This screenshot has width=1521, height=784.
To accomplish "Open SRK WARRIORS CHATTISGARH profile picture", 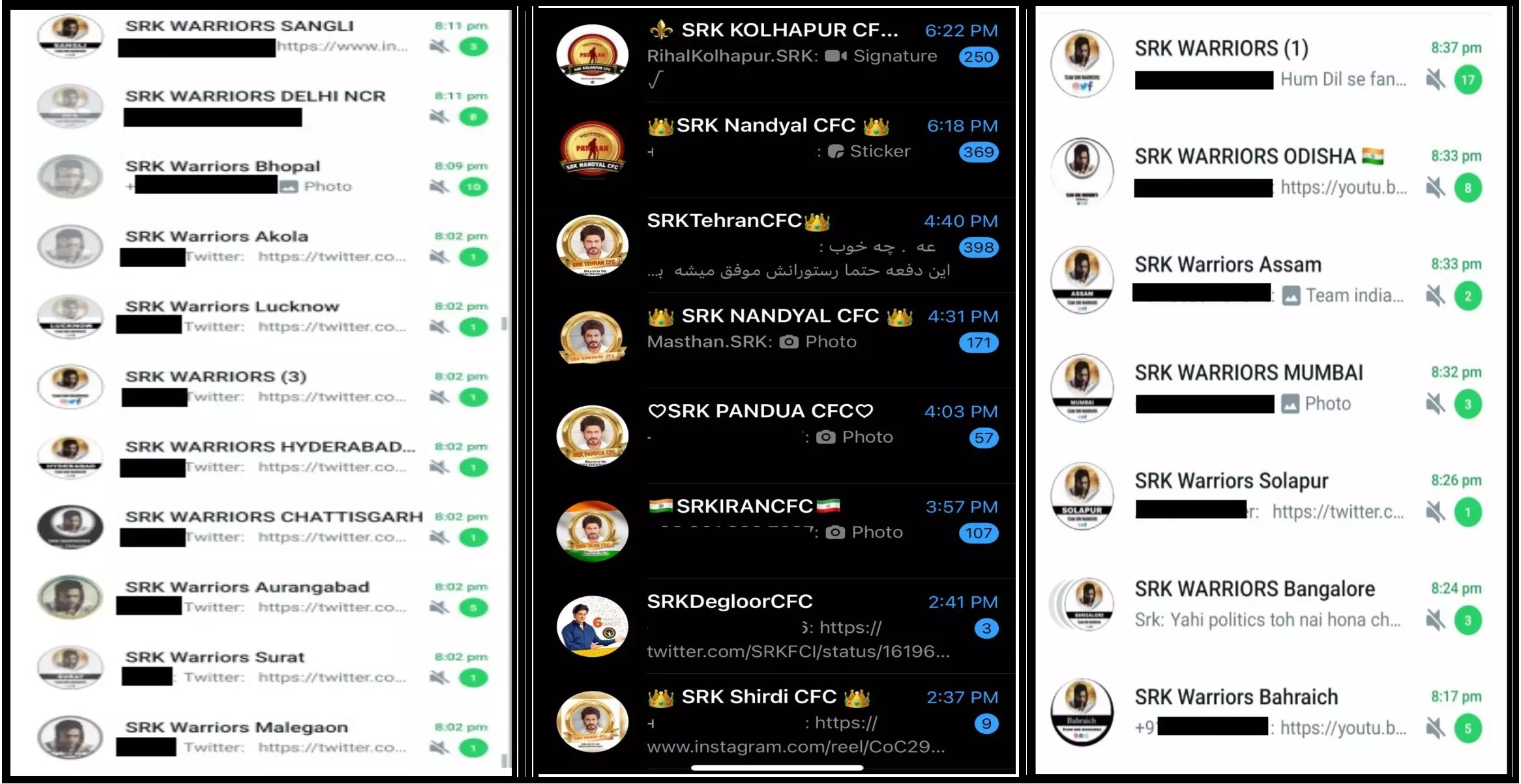I will [70, 527].
